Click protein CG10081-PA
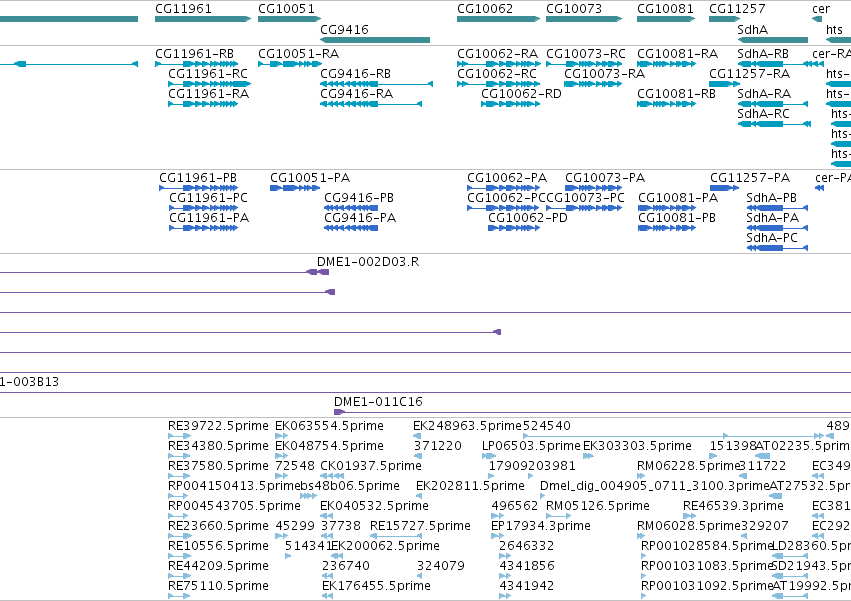Image resolution: width=851 pixels, height=601 pixels. click(x=666, y=208)
